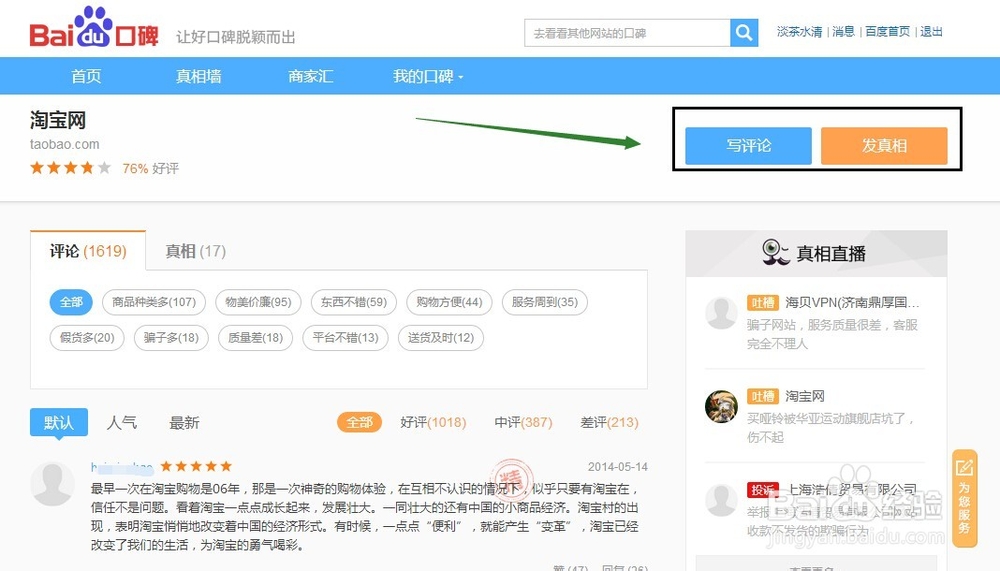Click the 退出 logout link
Image resolution: width=1000 pixels, height=571 pixels.
point(931,31)
